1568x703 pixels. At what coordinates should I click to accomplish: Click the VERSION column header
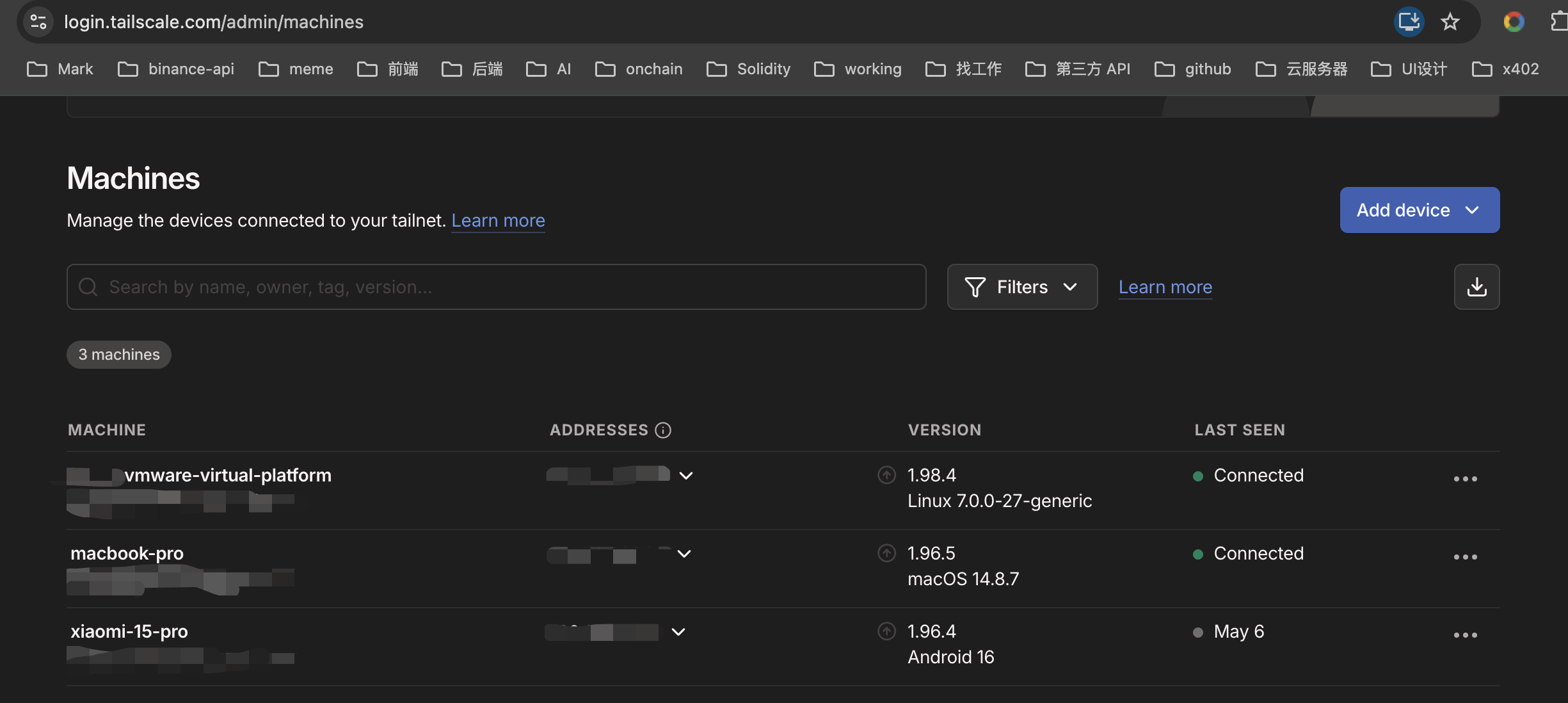(x=945, y=430)
